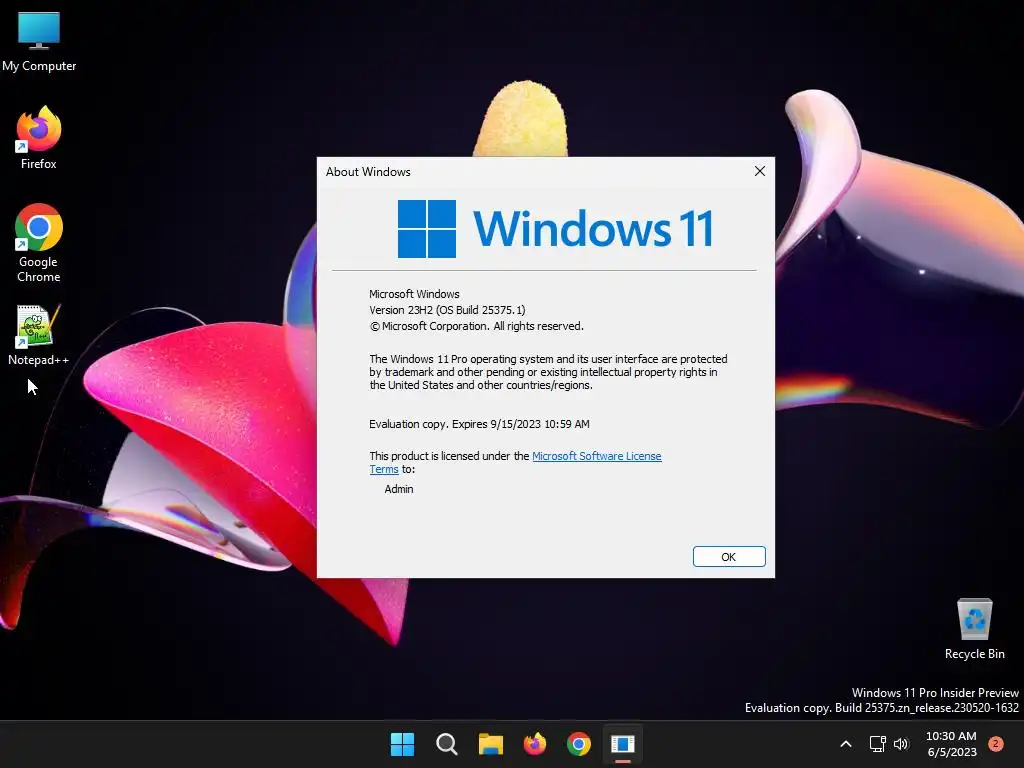
Task: Close the About Windows dialog
Action: coord(760,171)
